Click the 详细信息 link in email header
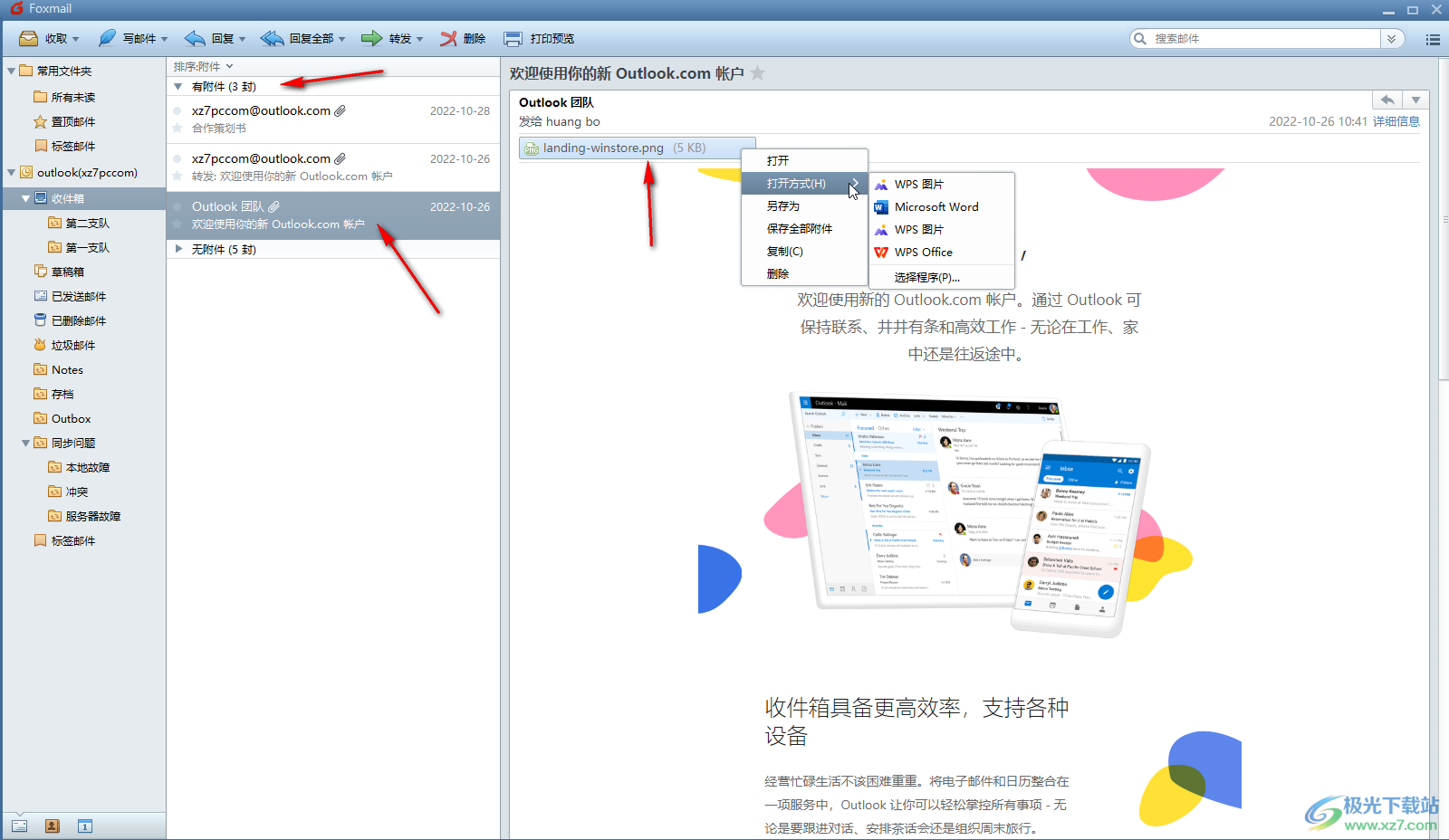 click(1396, 121)
